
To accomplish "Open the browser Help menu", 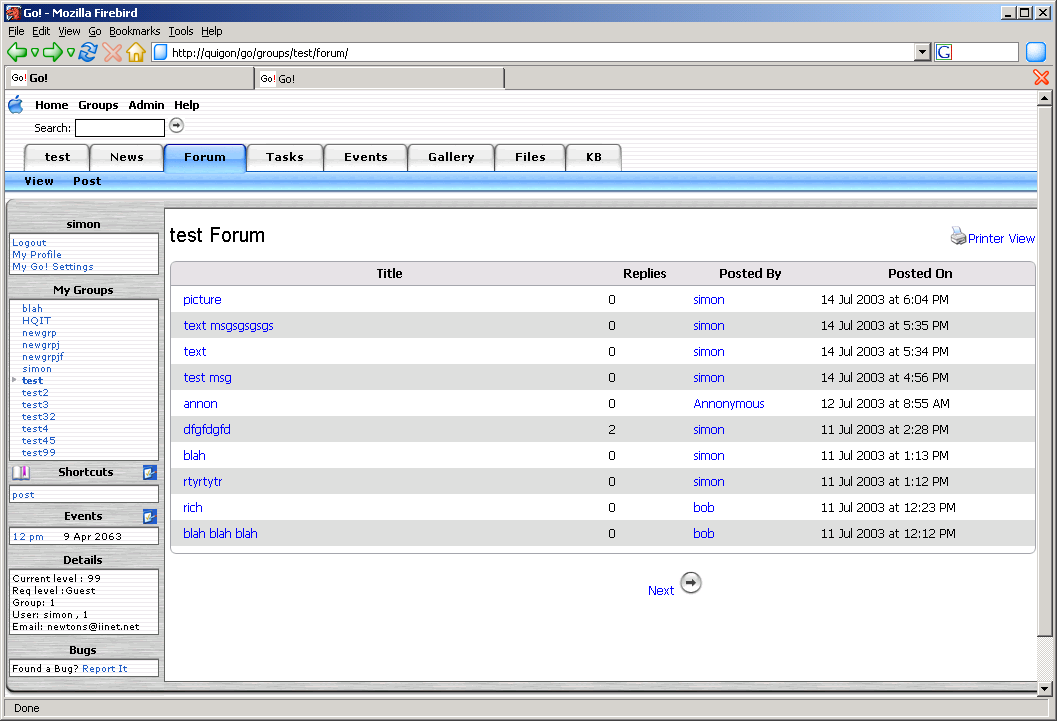I will coord(212,31).
